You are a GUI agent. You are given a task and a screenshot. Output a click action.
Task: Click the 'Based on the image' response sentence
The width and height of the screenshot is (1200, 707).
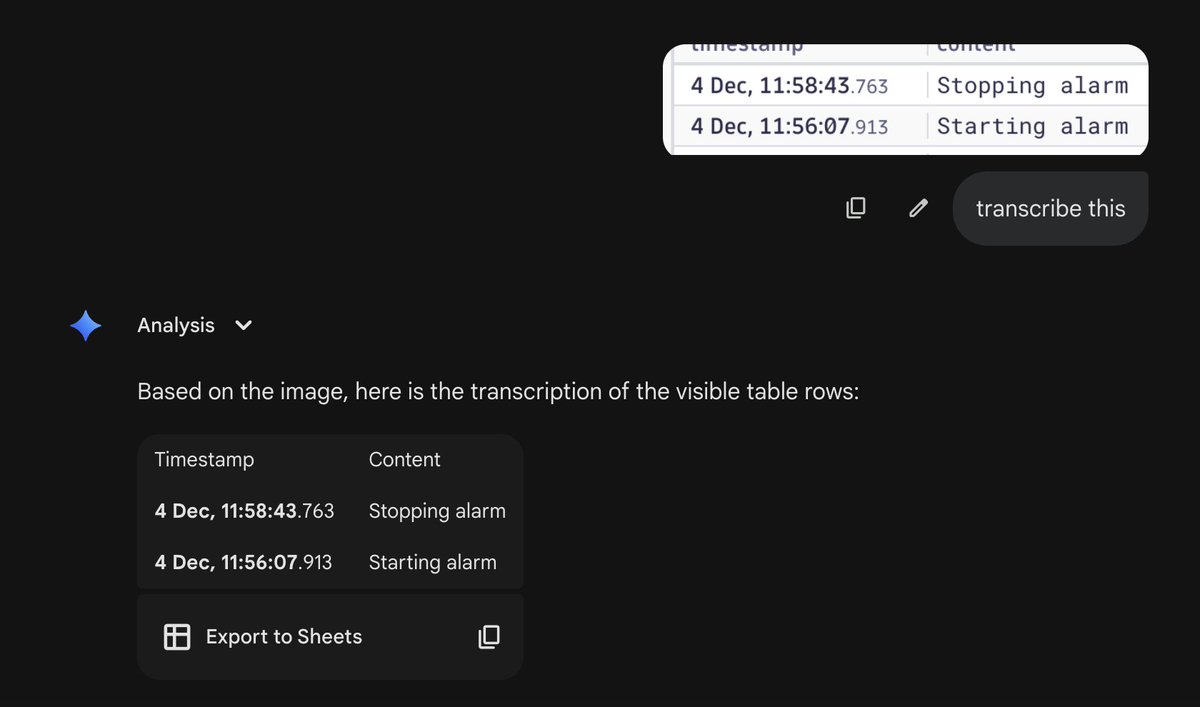coord(498,391)
